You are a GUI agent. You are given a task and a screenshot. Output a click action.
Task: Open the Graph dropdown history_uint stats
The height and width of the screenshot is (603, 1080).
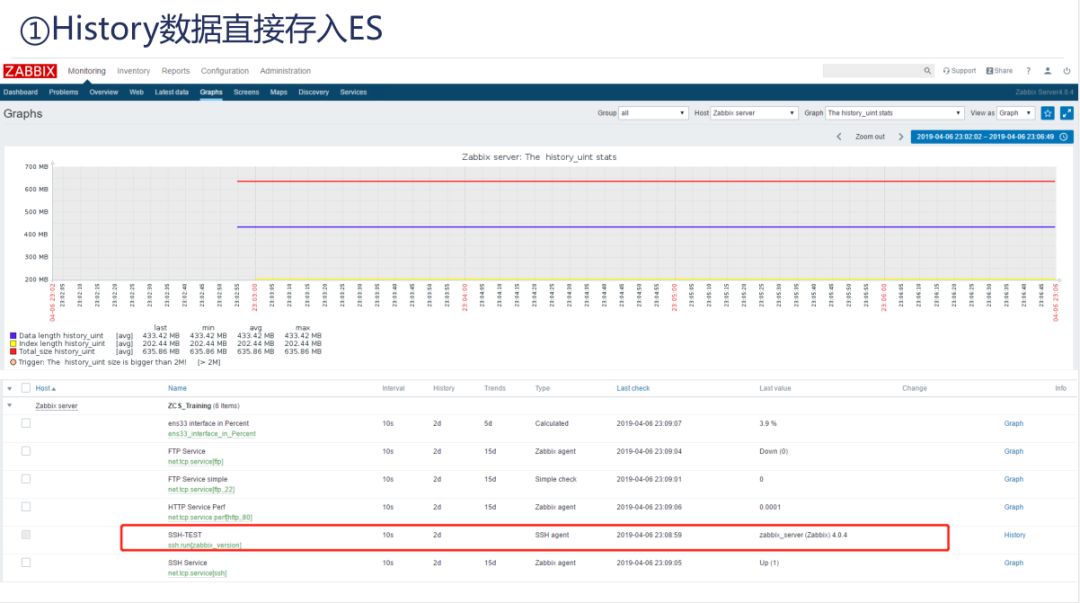click(894, 113)
